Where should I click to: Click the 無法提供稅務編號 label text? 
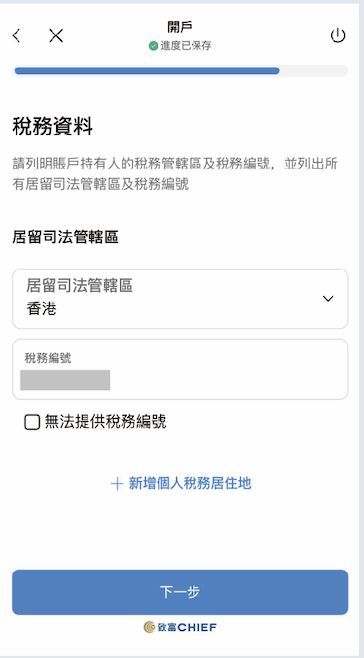click(x=105, y=422)
